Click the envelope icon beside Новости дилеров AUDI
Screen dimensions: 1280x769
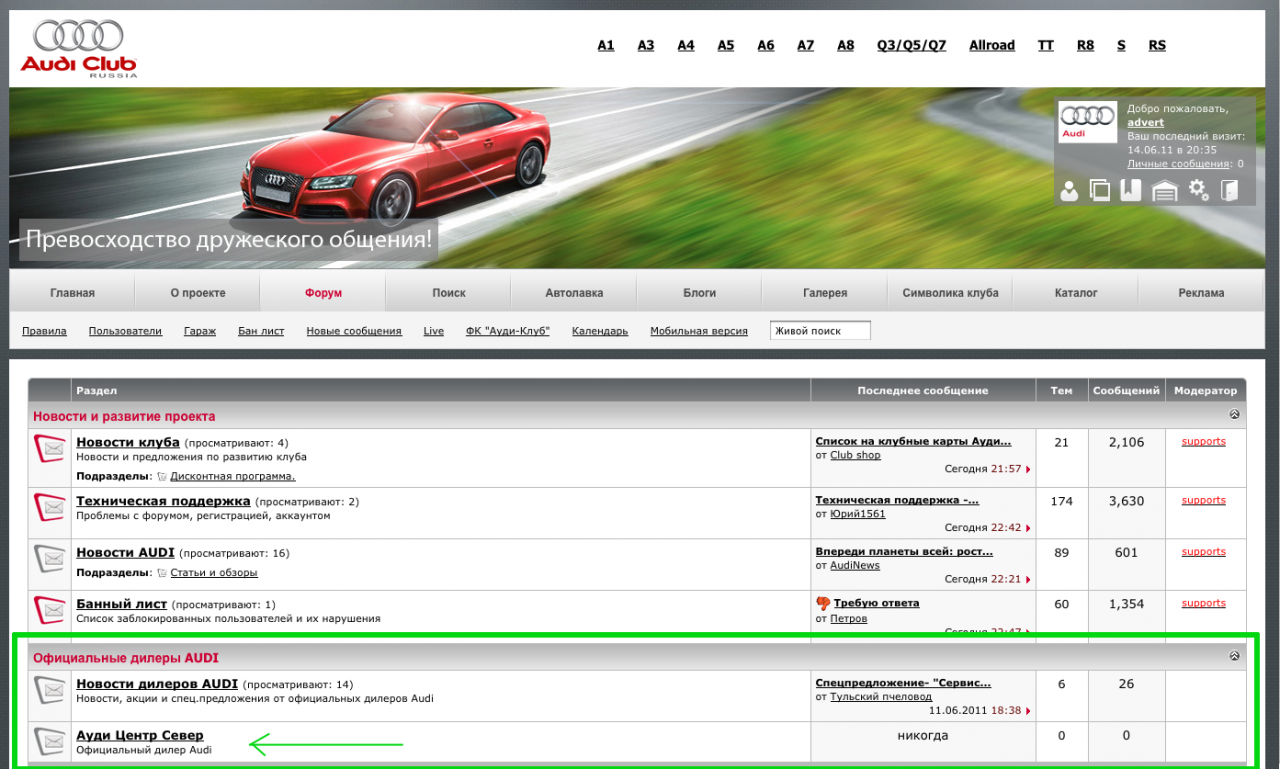tap(50, 690)
